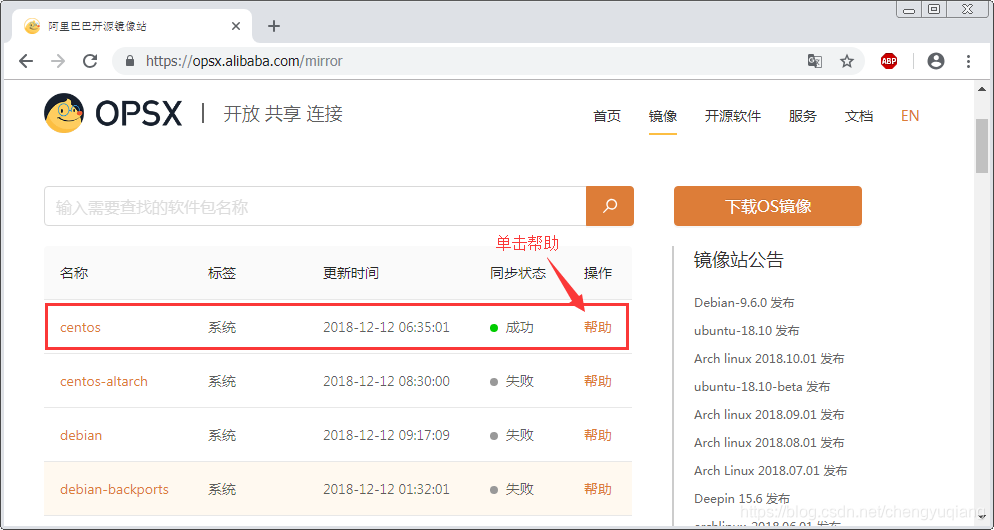994x530 pixels.
Task: Open the debian mirror link
Action: tap(81, 435)
